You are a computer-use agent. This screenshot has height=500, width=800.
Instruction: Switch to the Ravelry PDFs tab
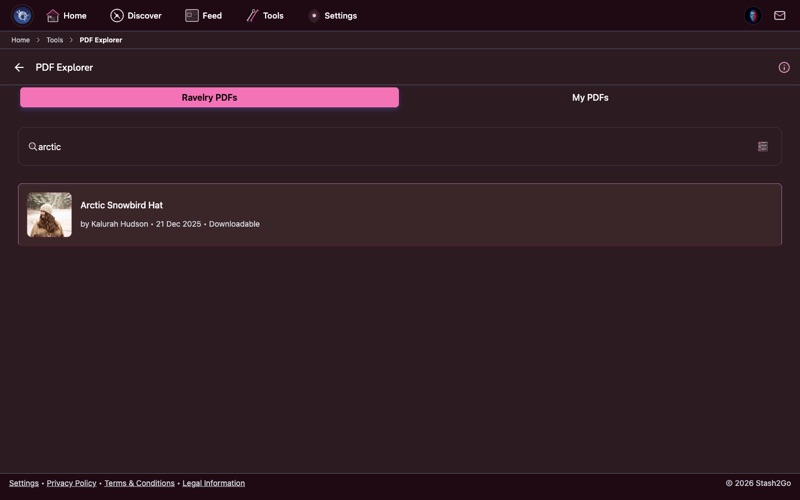209,98
